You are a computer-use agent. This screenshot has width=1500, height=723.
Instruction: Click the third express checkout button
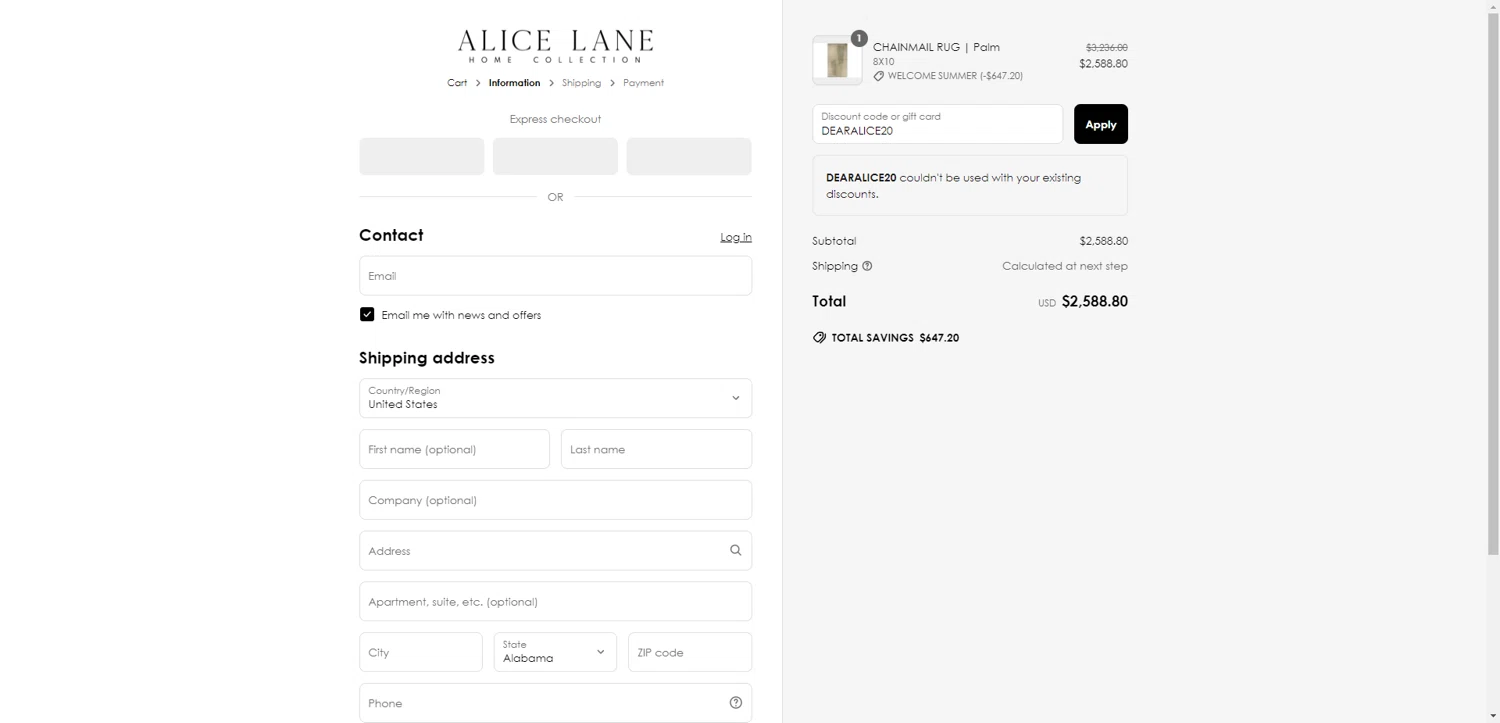[x=689, y=156]
